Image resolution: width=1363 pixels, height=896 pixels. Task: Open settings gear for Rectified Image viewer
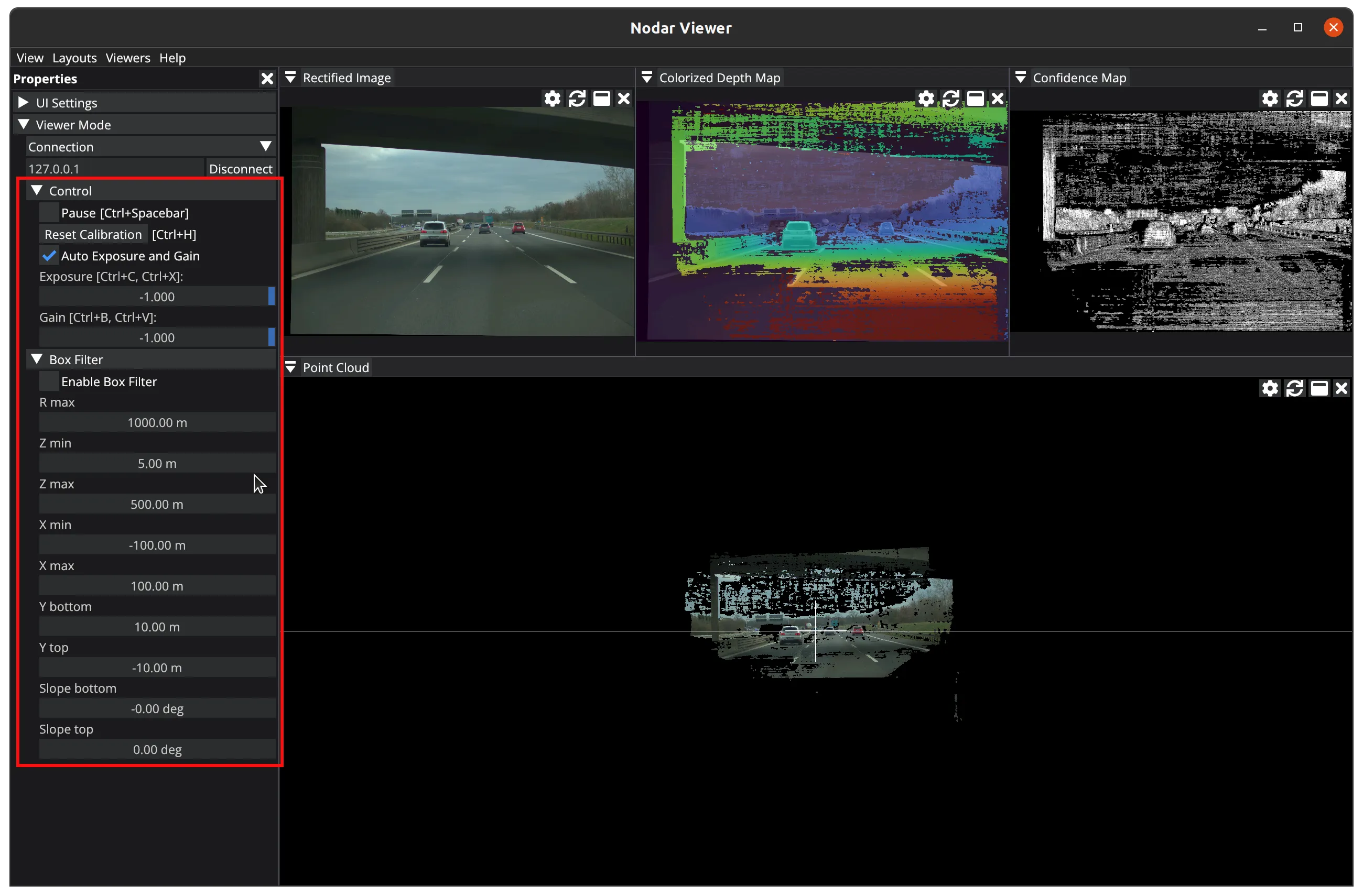[552, 99]
